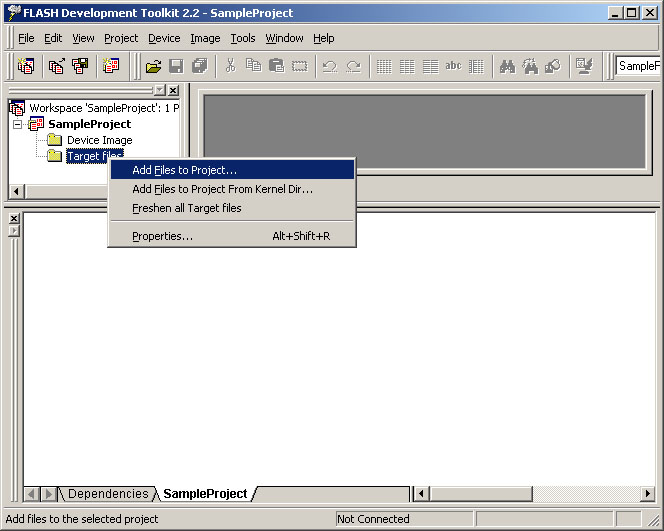Click the project selector combo box
Viewport: 664px width, 531px height.
pos(638,66)
